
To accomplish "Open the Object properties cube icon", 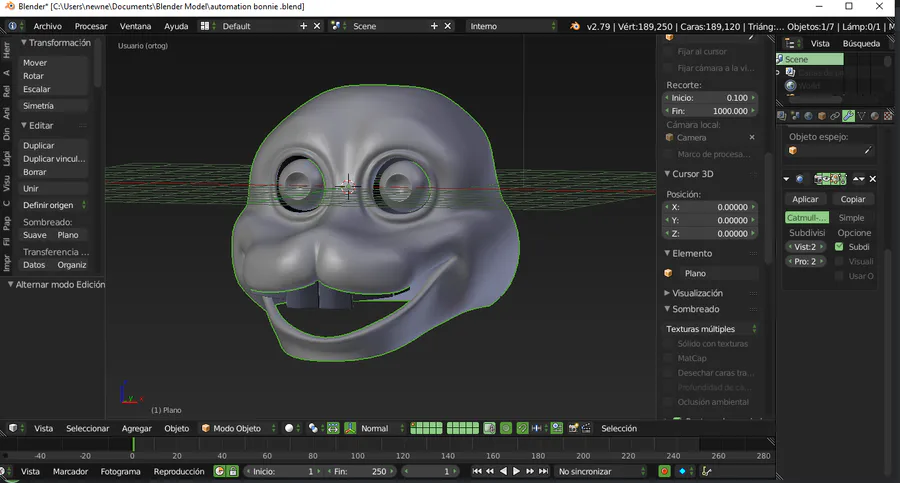I will coord(822,116).
